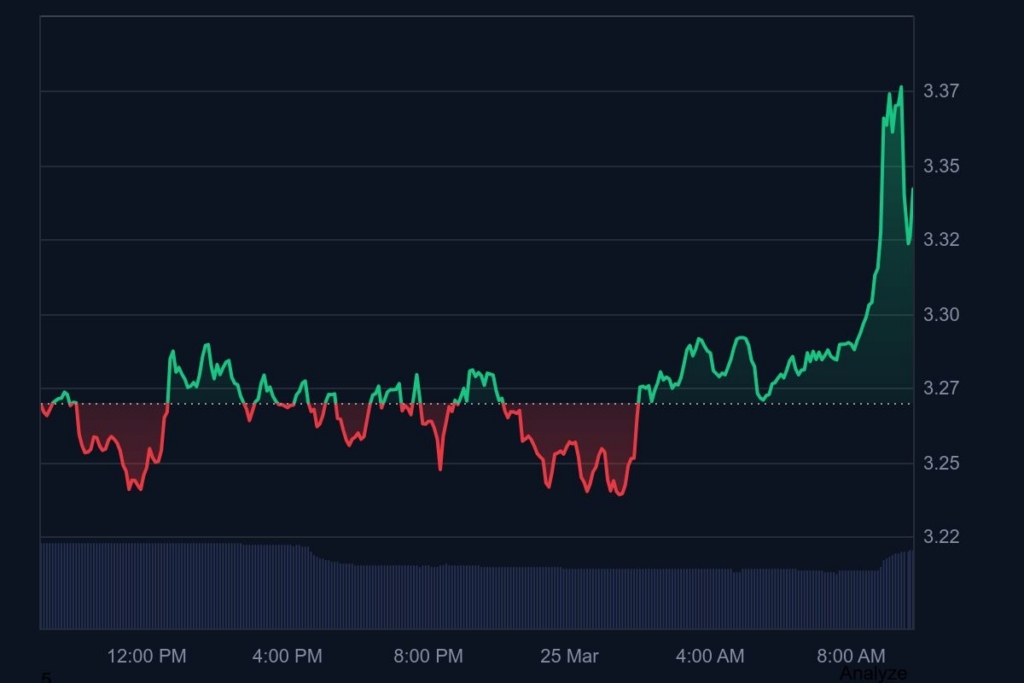Click the 8:00 PM axis label
This screenshot has height=683, width=1024.
428,656
